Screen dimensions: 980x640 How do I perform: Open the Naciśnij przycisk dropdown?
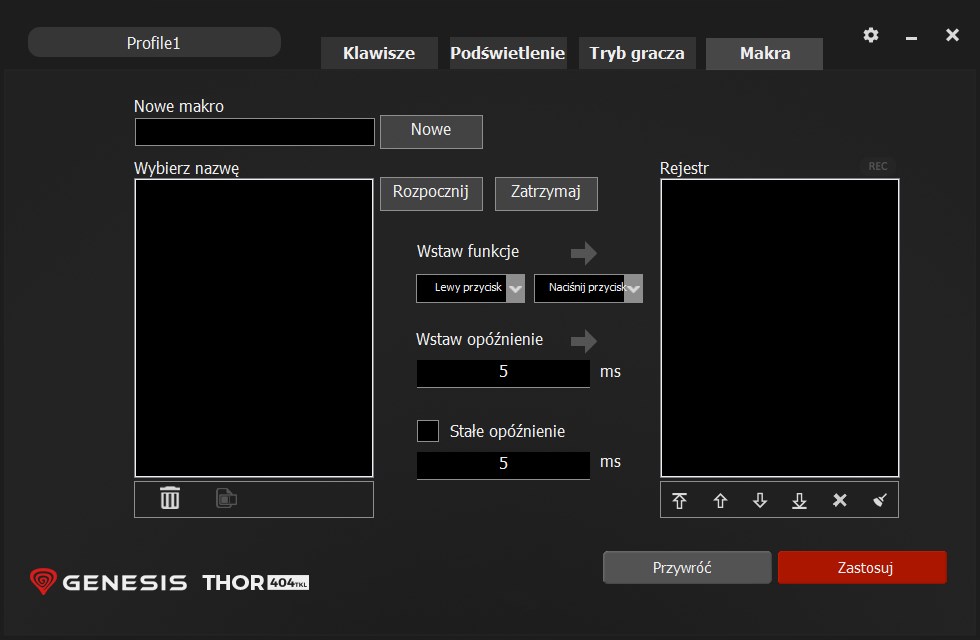pyautogui.click(x=588, y=288)
